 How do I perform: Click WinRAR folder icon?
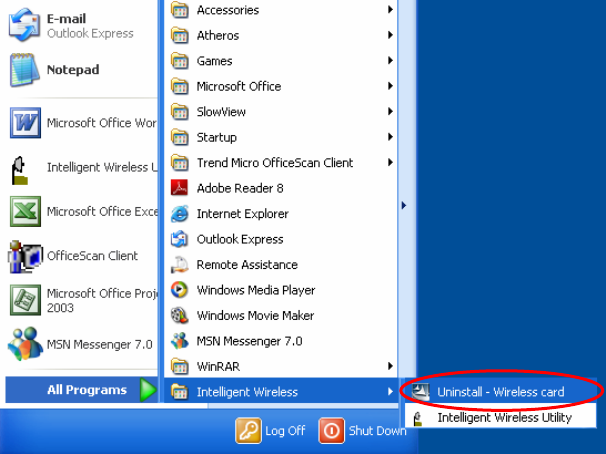[180, 367]
